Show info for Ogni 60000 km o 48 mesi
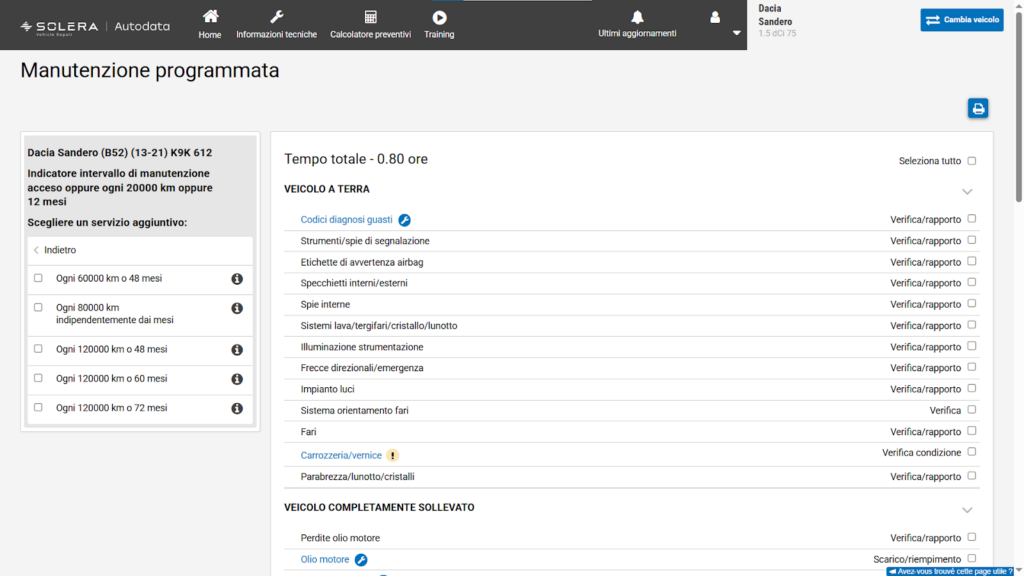This screenshot has width=1024, height=576. point(237,279)
